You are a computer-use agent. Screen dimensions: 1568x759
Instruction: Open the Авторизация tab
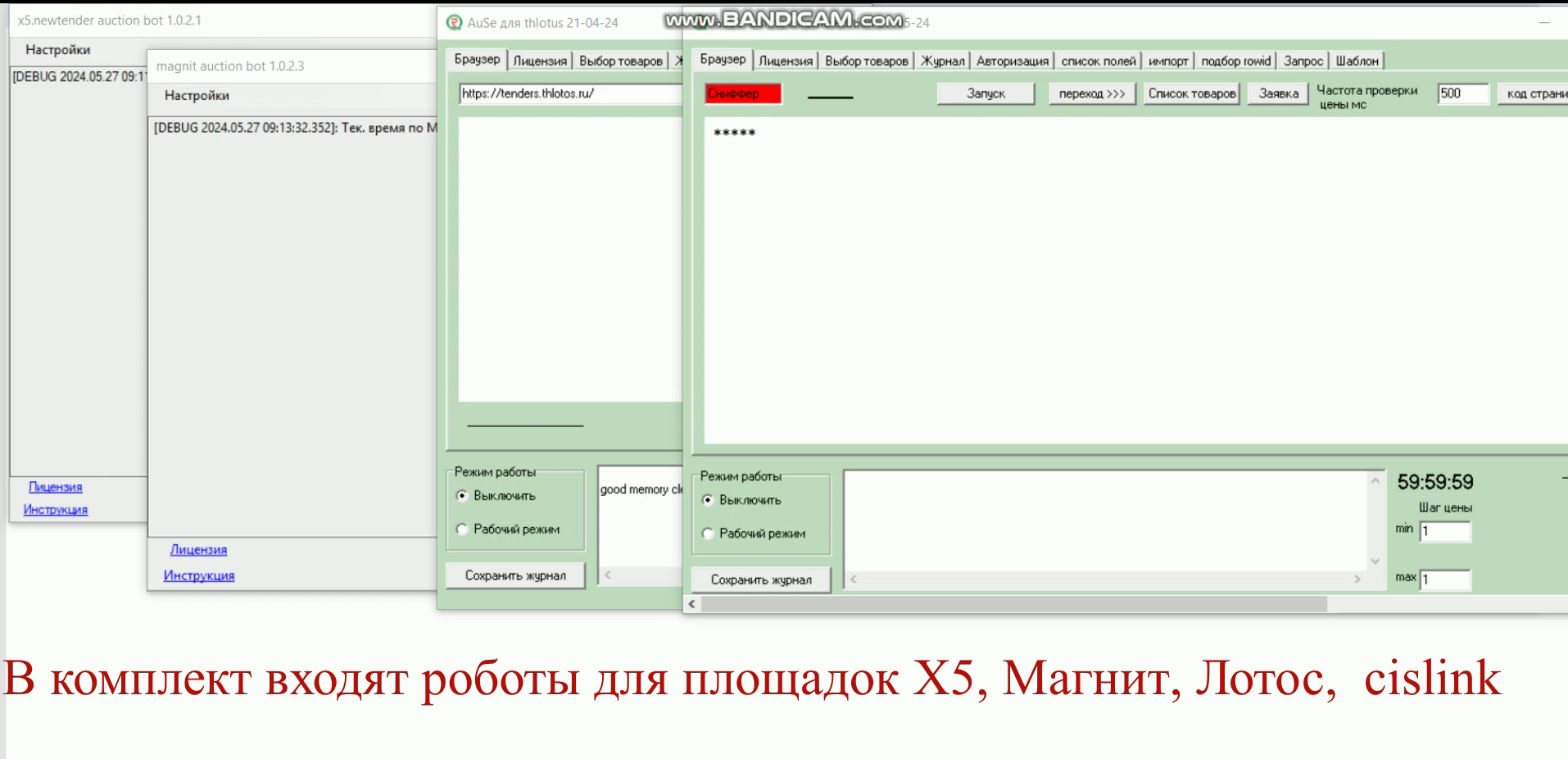(x=1013, y=61)
